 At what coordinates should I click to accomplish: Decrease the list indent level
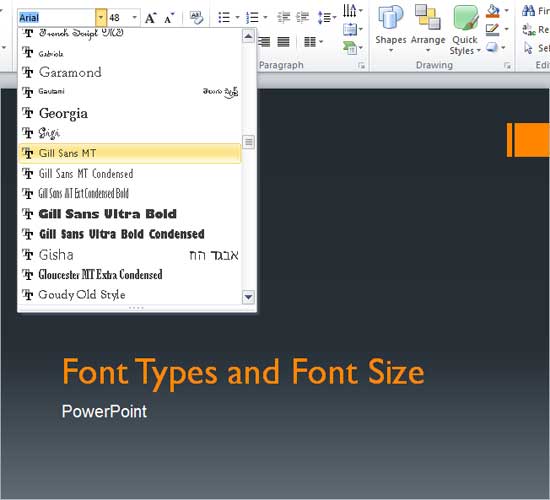[284, 17]
